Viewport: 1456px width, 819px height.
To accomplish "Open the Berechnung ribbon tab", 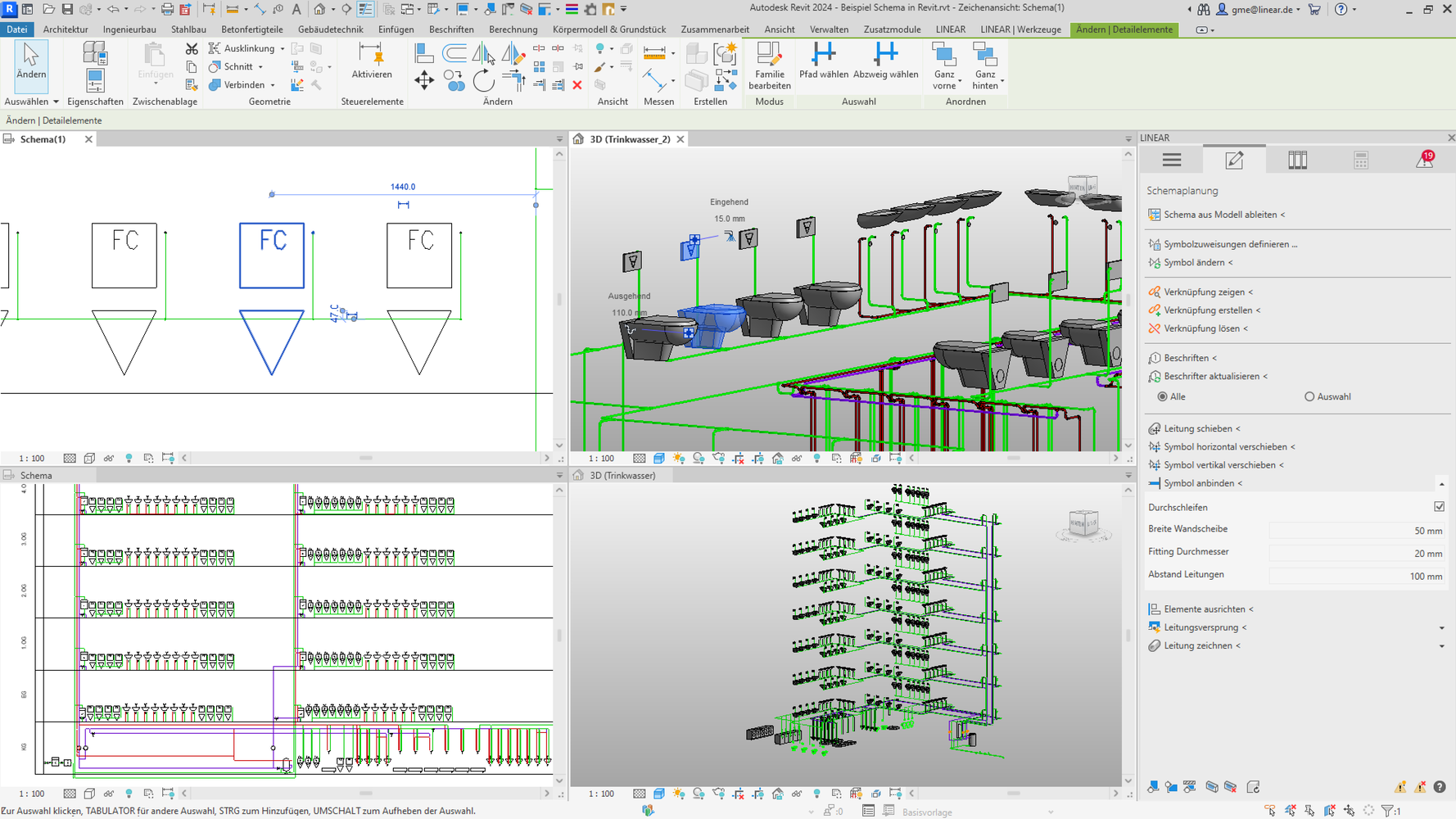I will tap(513, 29).
